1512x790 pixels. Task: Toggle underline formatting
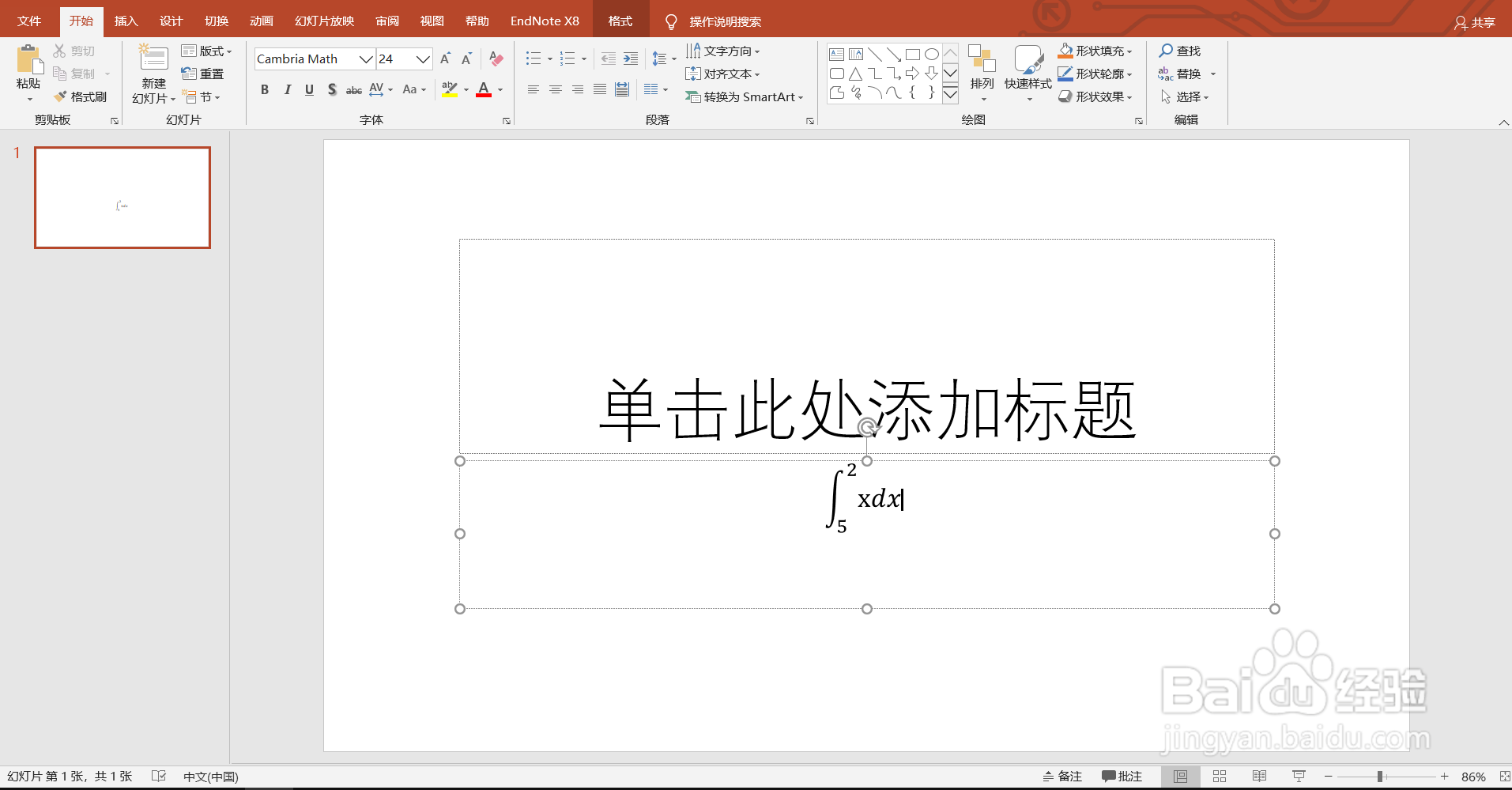coord(310,89)
